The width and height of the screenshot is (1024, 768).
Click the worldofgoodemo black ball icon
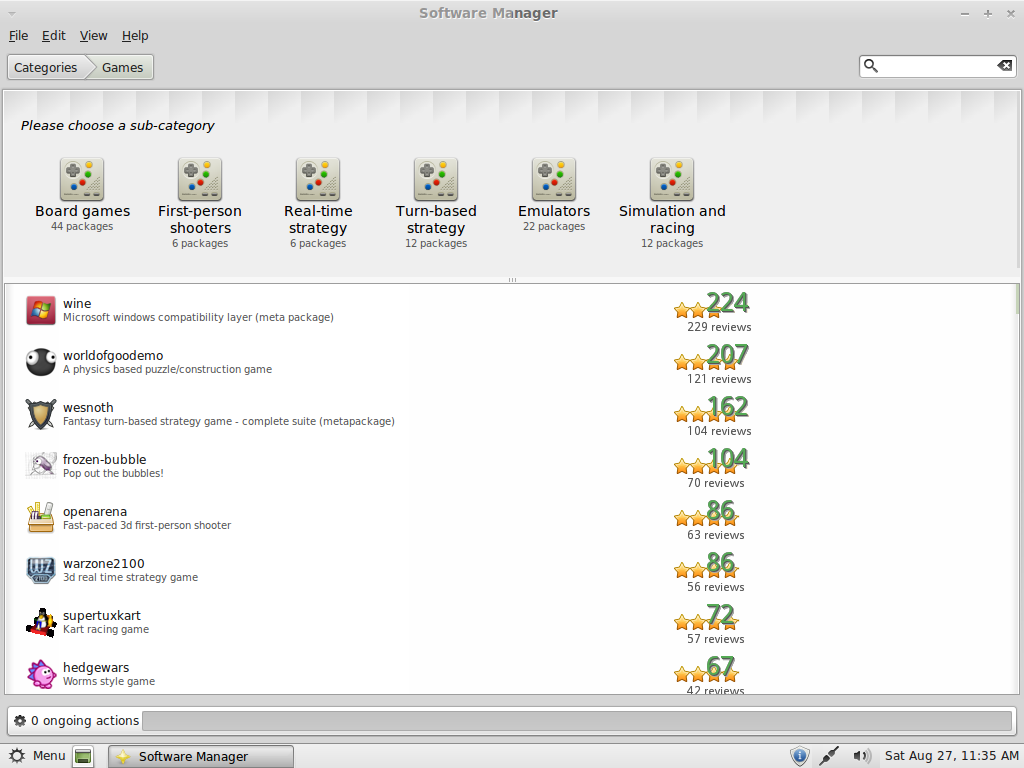40,362
